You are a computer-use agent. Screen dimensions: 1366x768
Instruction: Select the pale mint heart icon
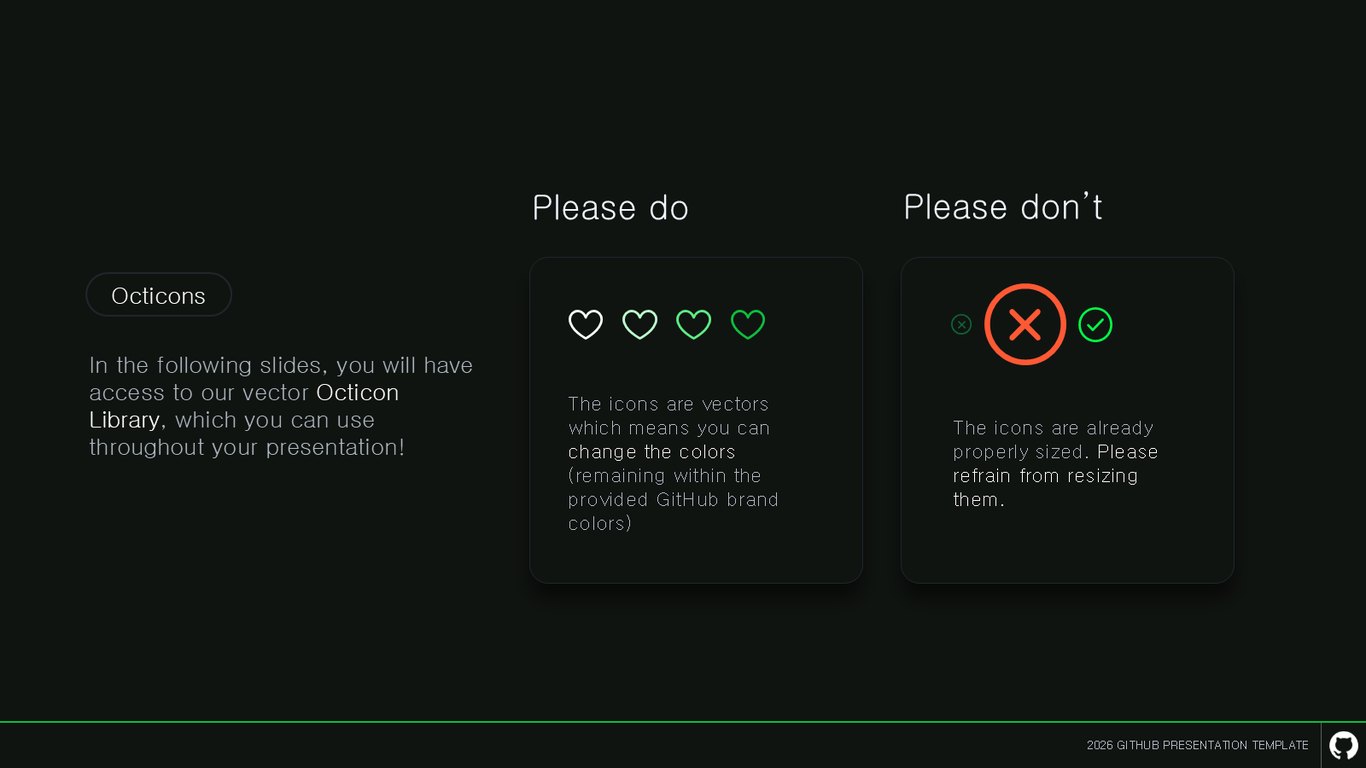(640, 325)
